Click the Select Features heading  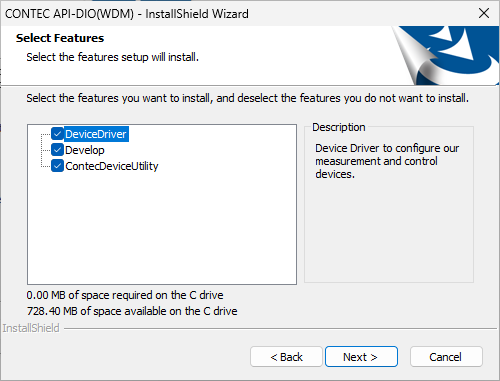(x=60, y=38)
